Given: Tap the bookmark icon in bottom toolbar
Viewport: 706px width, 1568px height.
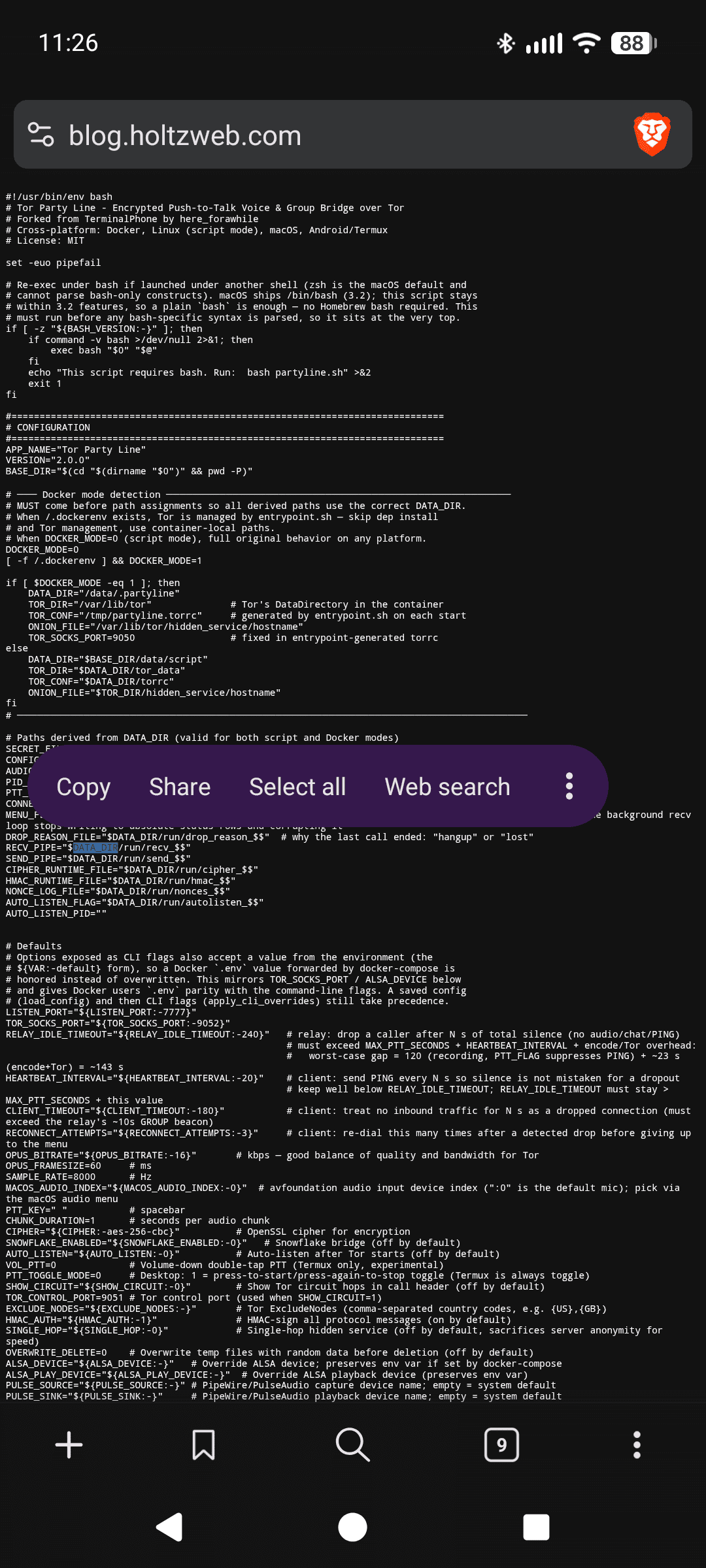Looking at the screenshot, I should point(203,1445).
